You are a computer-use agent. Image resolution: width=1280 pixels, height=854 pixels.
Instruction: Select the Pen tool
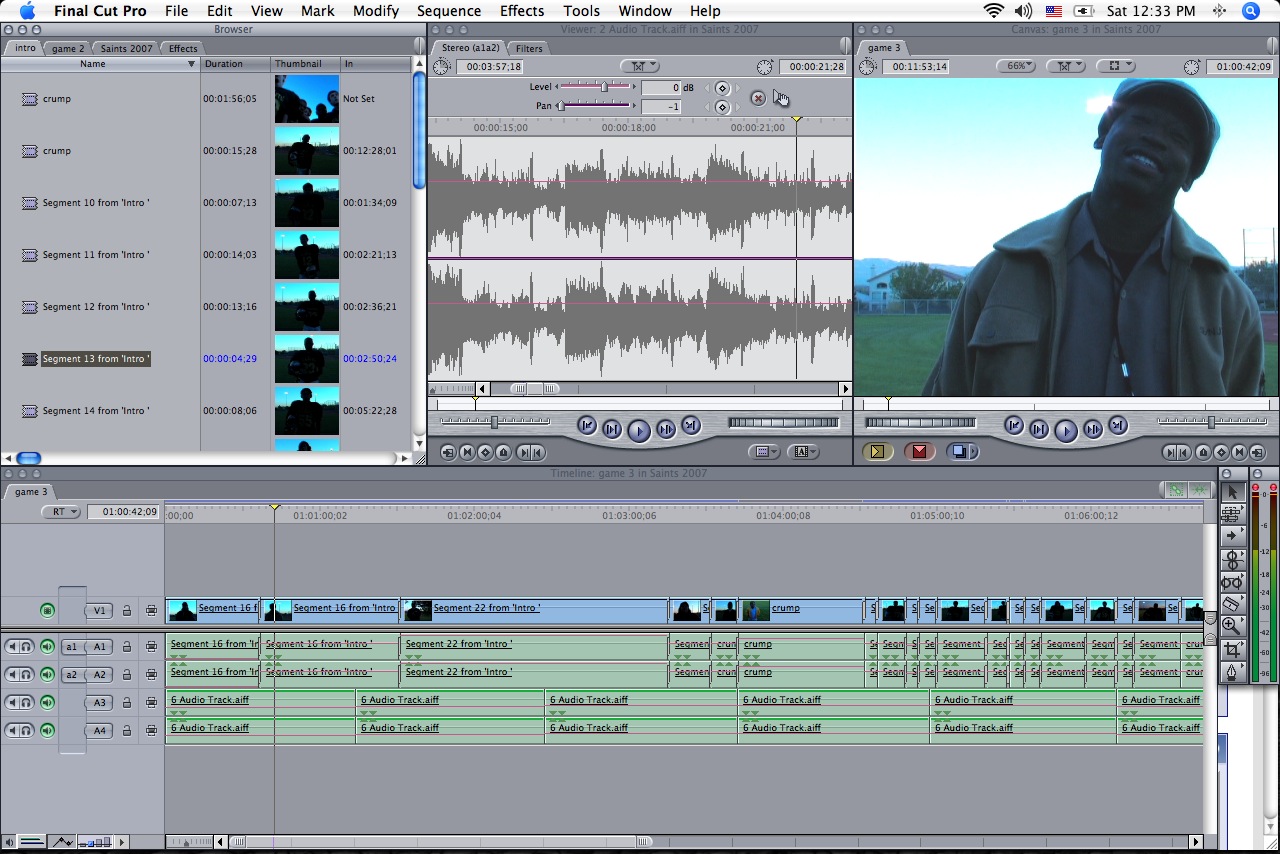[1232, 672]
